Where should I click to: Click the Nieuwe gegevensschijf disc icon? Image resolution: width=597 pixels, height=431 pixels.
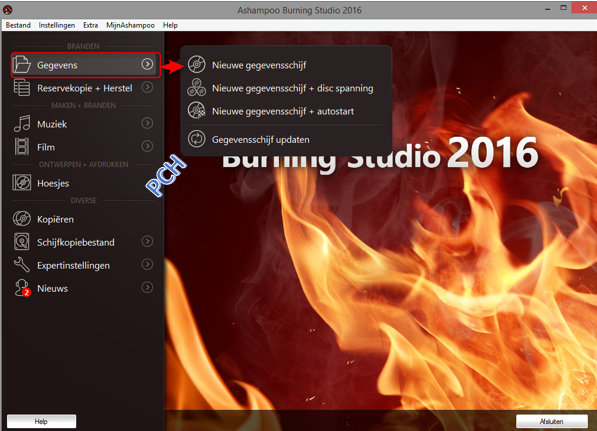(x=196, y=65)
